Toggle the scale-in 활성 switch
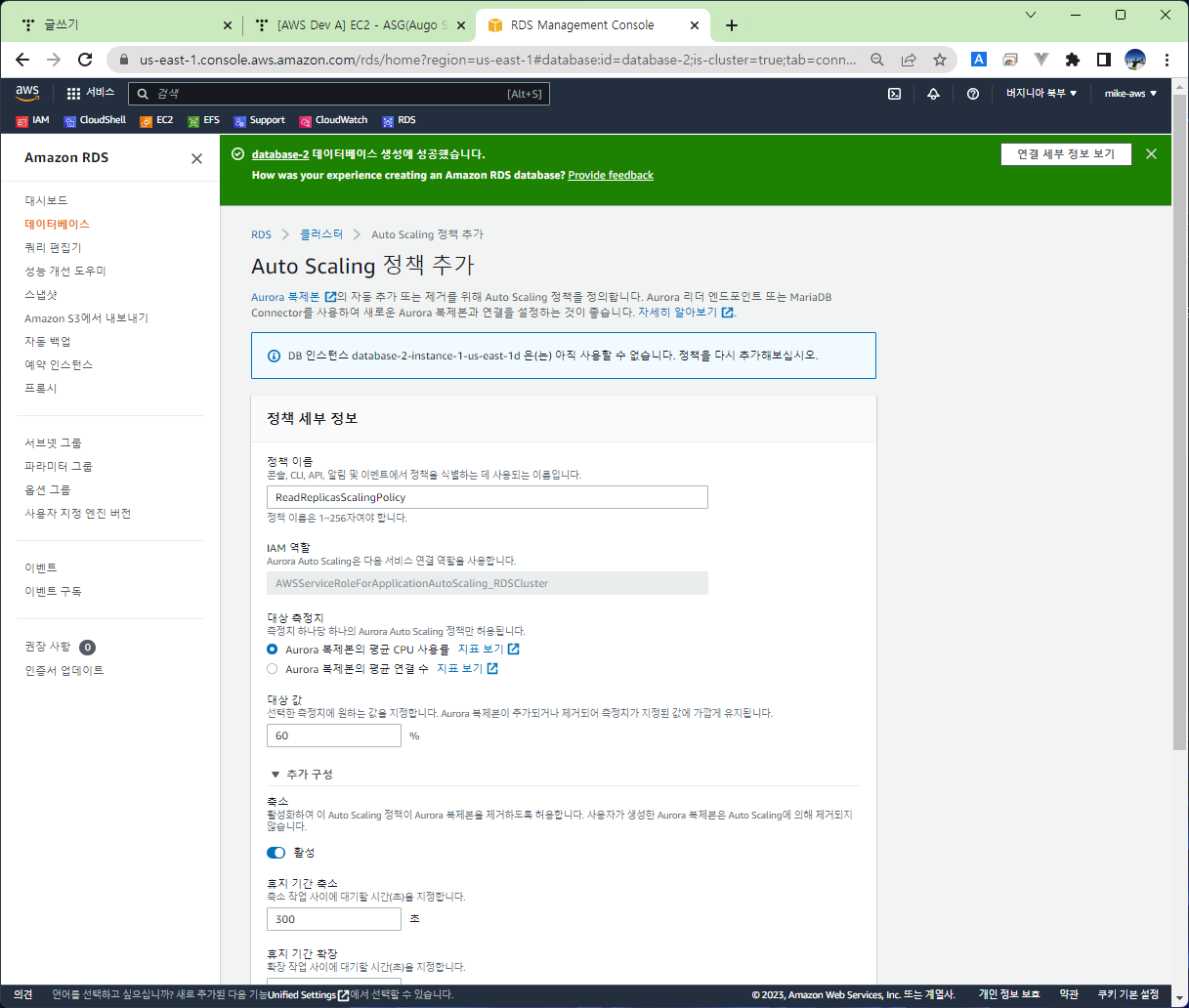Image resolution: width=1189 pixels, height=1008 pixels. (276, 853)
